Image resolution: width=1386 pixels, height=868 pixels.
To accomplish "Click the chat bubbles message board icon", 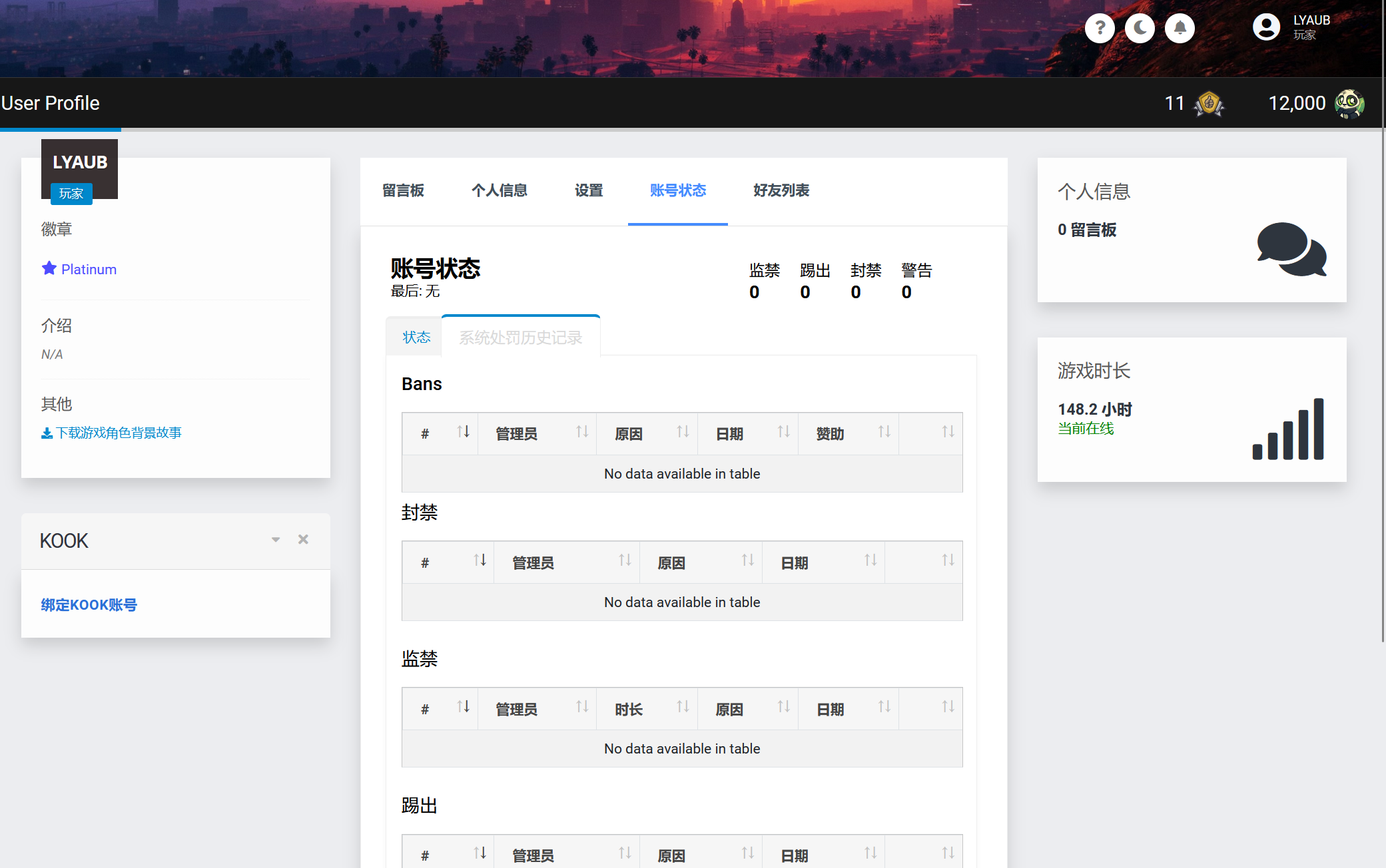I will (x=1291, y=249).
